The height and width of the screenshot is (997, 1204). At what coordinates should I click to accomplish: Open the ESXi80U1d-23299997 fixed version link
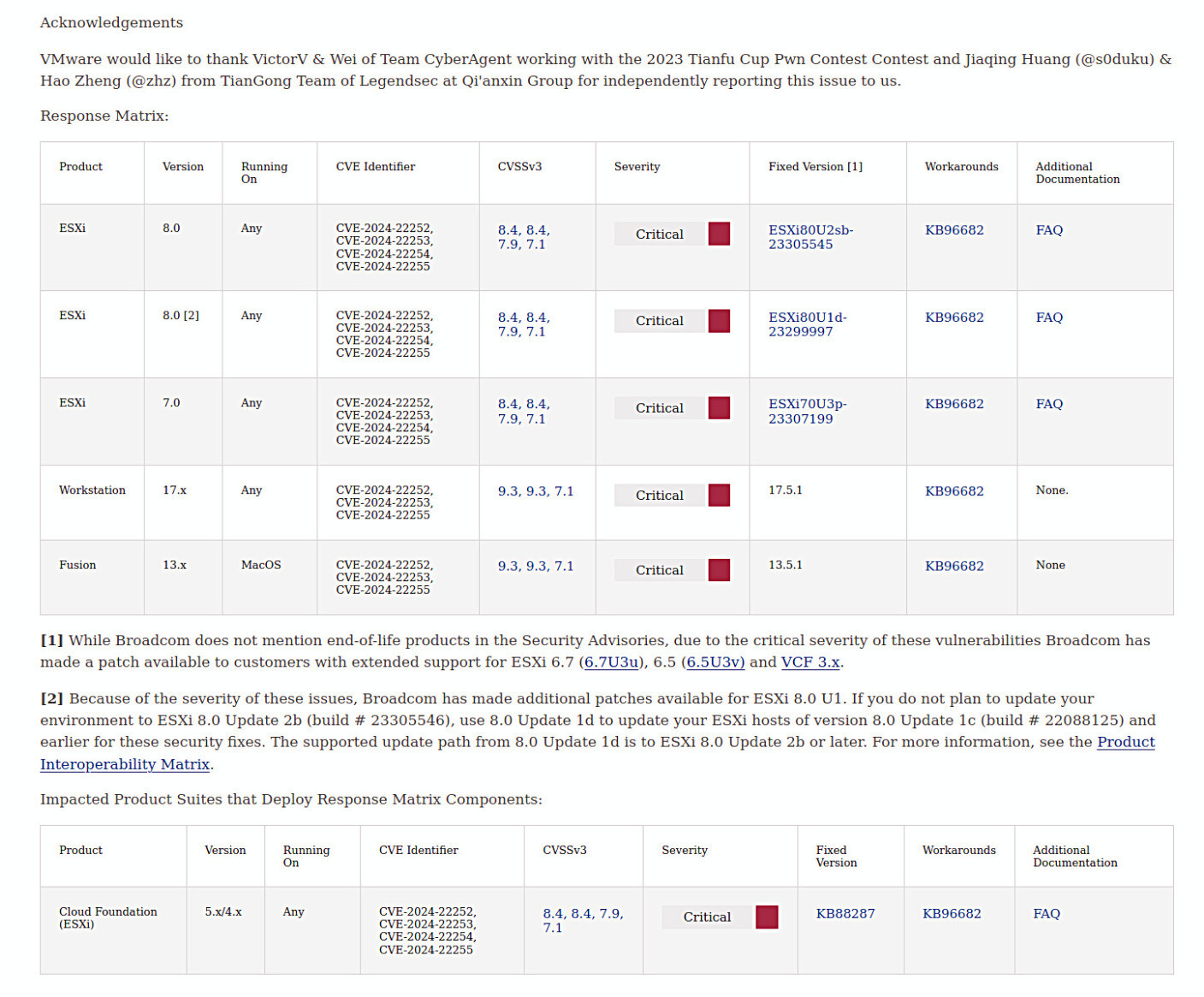coord(807,324)
